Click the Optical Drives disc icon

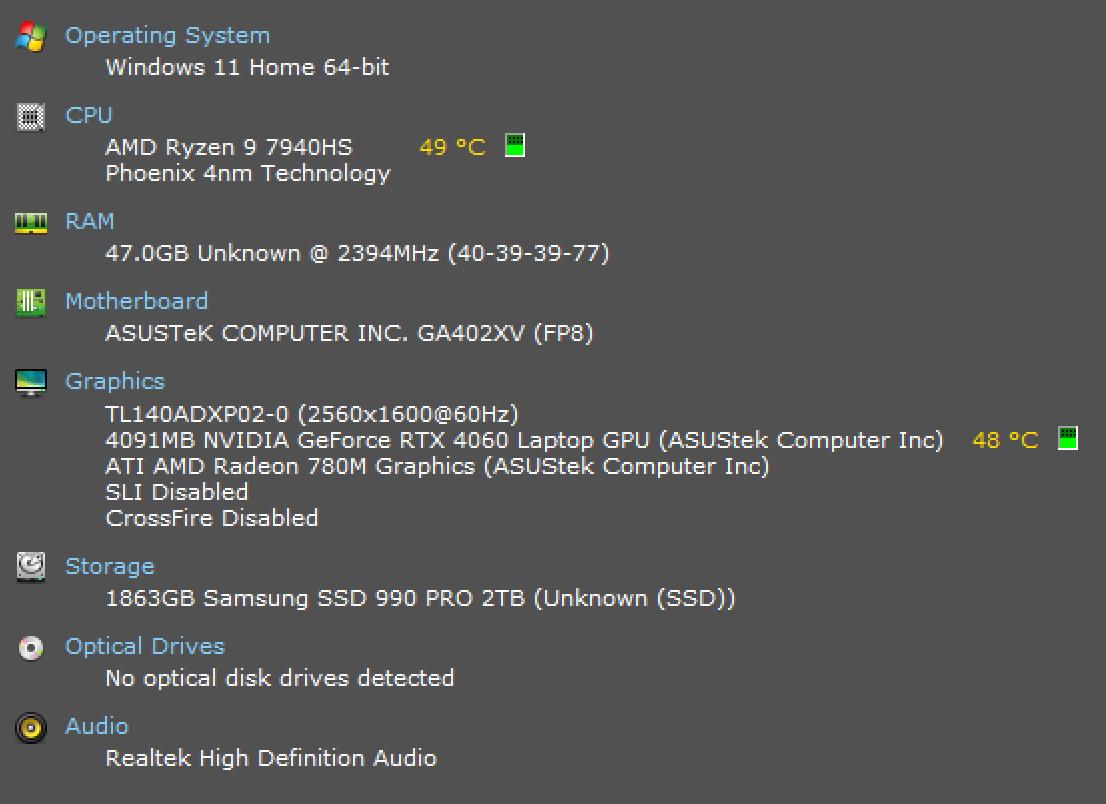[x=31, y=648]
